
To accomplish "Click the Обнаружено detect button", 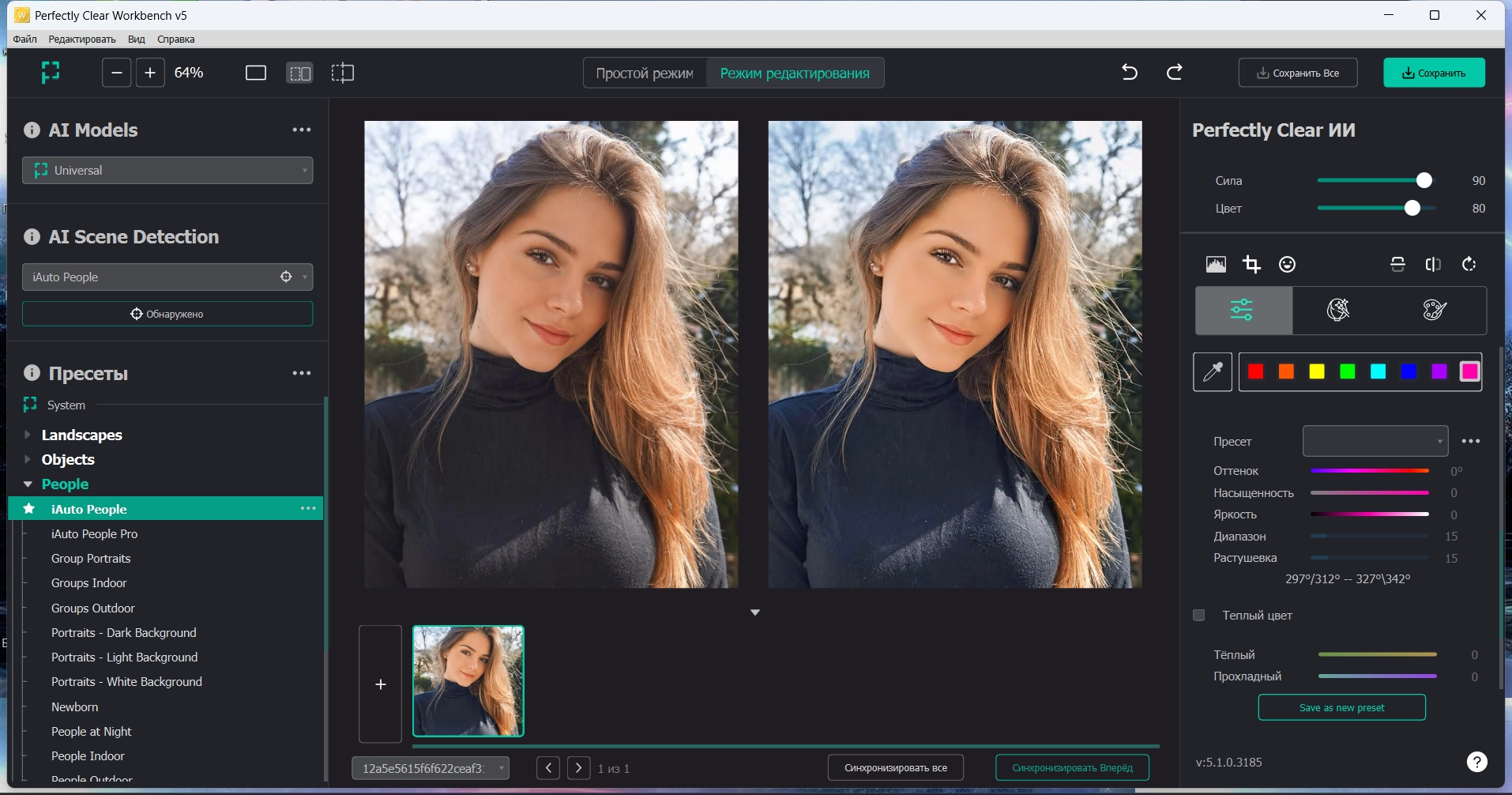I will pos(167,314).
